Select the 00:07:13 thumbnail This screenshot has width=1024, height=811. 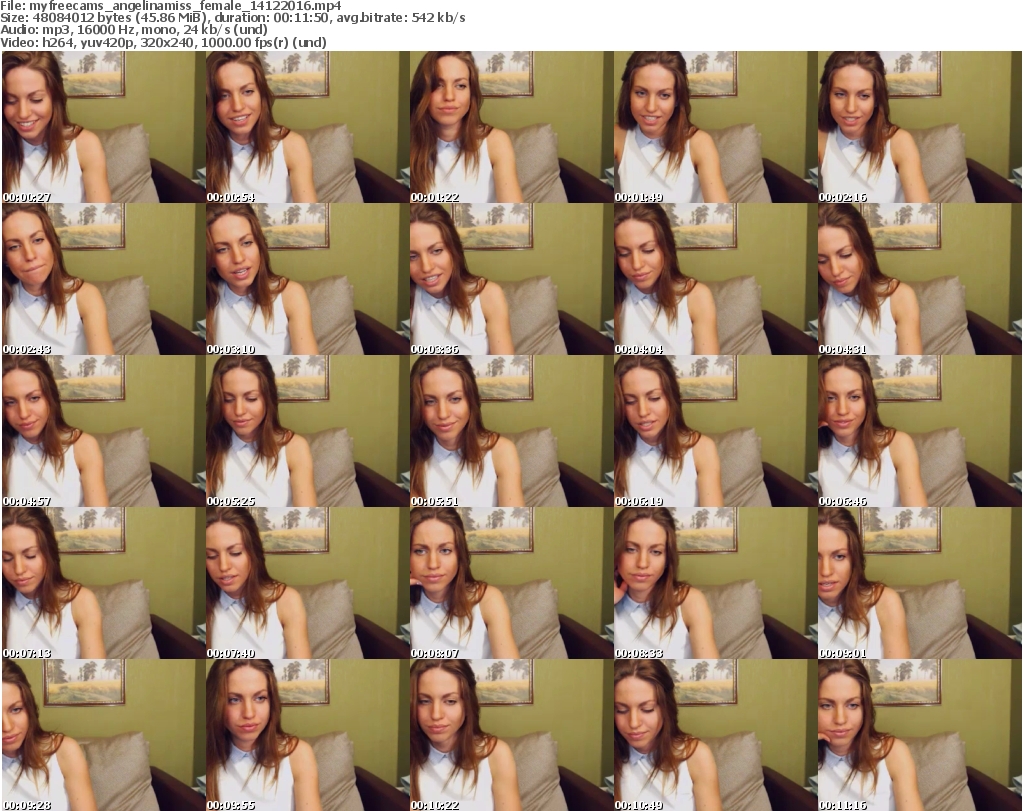103,582
